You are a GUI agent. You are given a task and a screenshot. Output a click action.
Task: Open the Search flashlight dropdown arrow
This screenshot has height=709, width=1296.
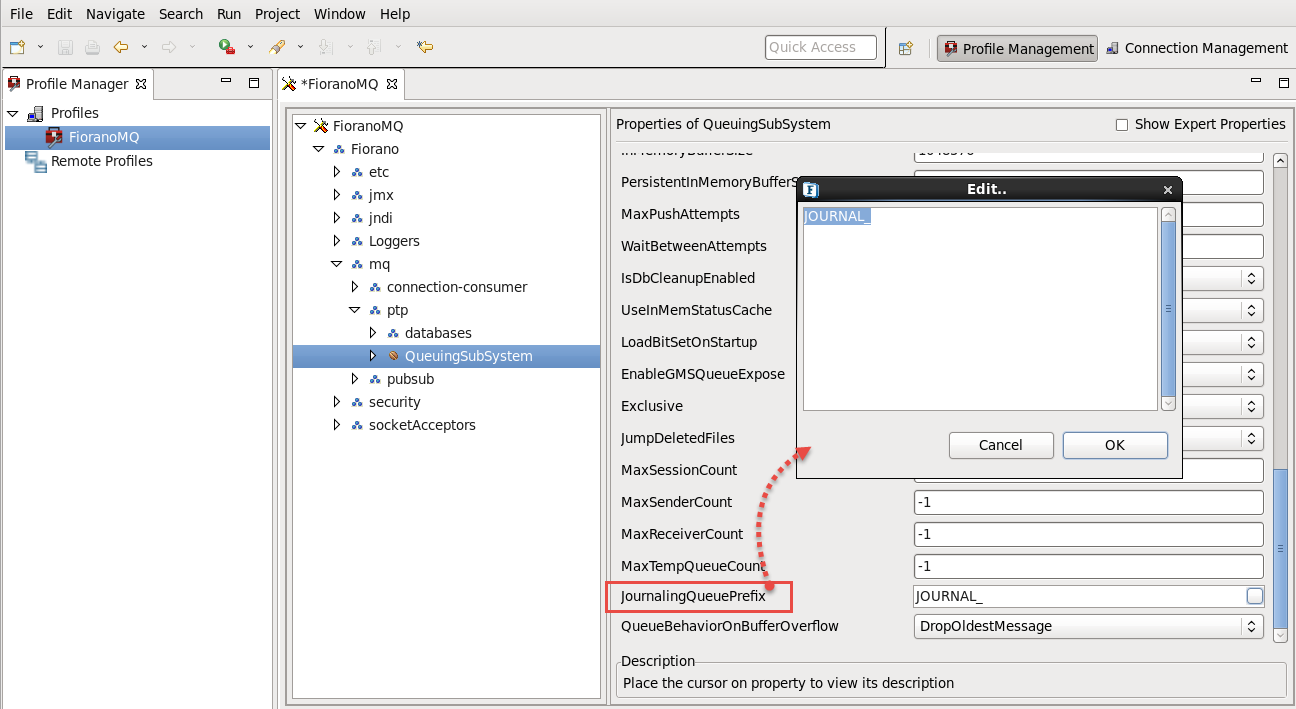coord(300,47)
